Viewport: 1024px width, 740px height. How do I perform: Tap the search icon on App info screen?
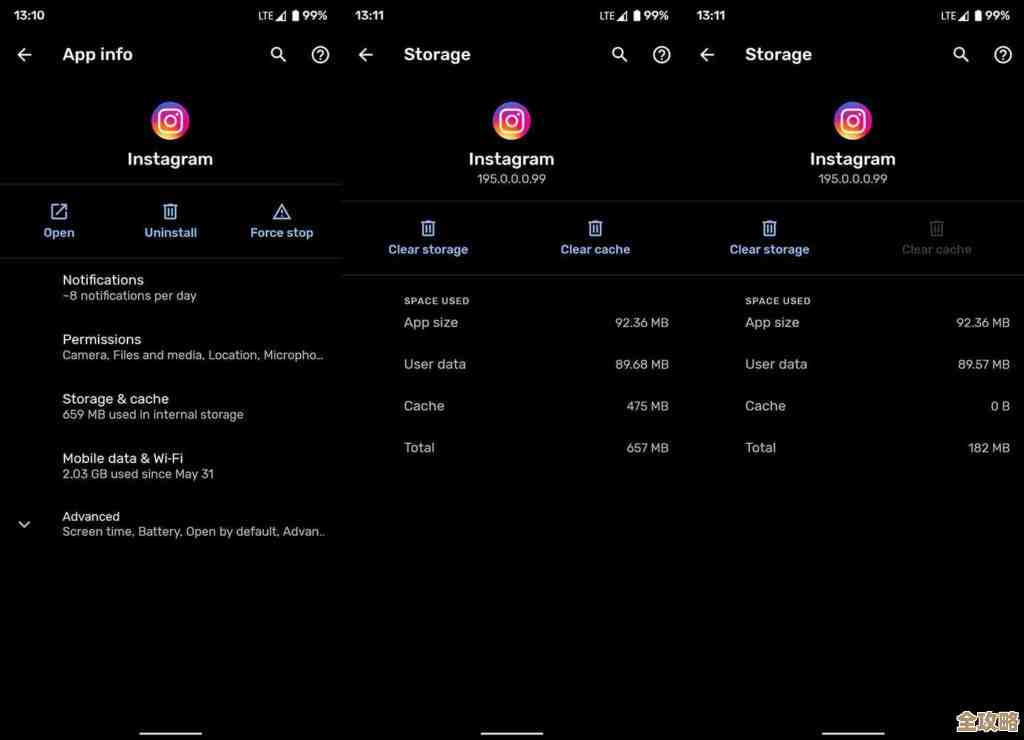pos(279,55)
